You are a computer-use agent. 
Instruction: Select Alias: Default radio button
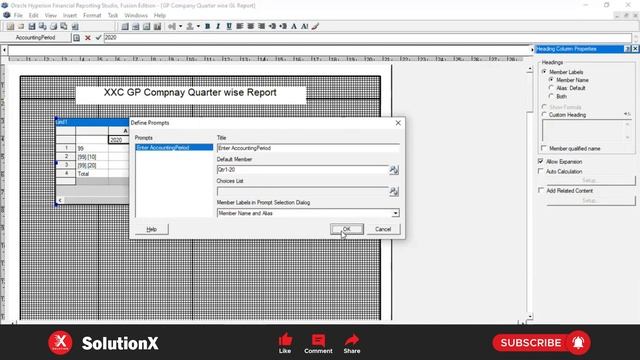tap(551, 88)
